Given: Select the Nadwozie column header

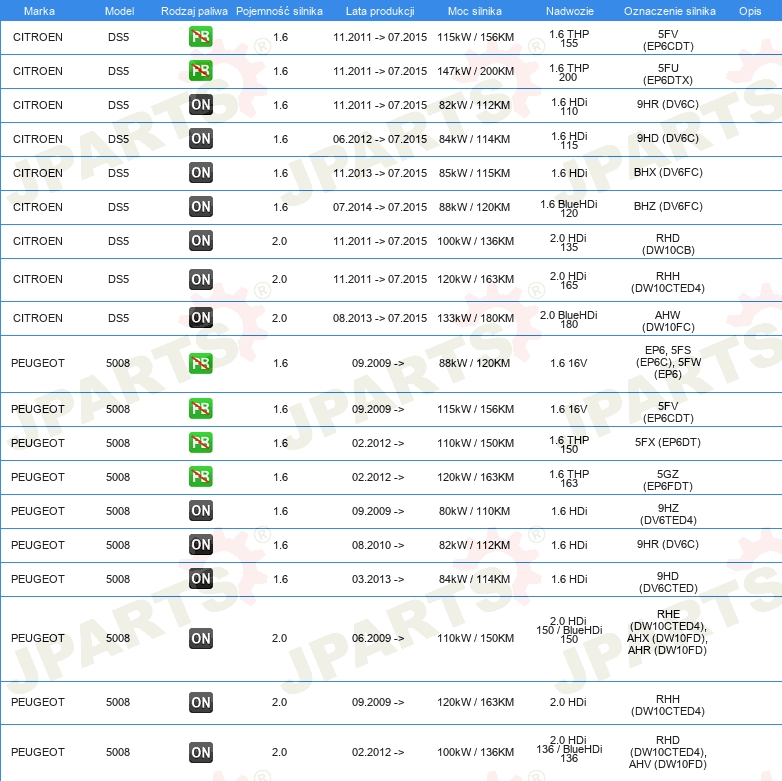Looking at the screenshot, I should (569, 10).
